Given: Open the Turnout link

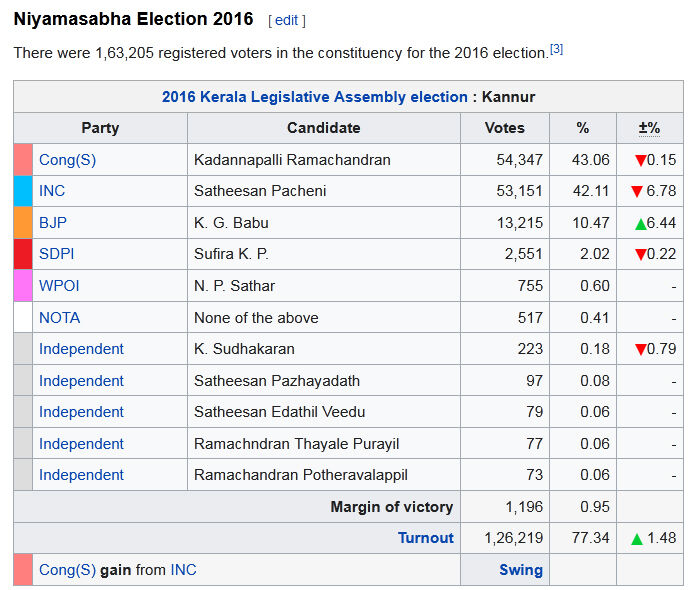Looking at the screenshot, I should [425, 538].
